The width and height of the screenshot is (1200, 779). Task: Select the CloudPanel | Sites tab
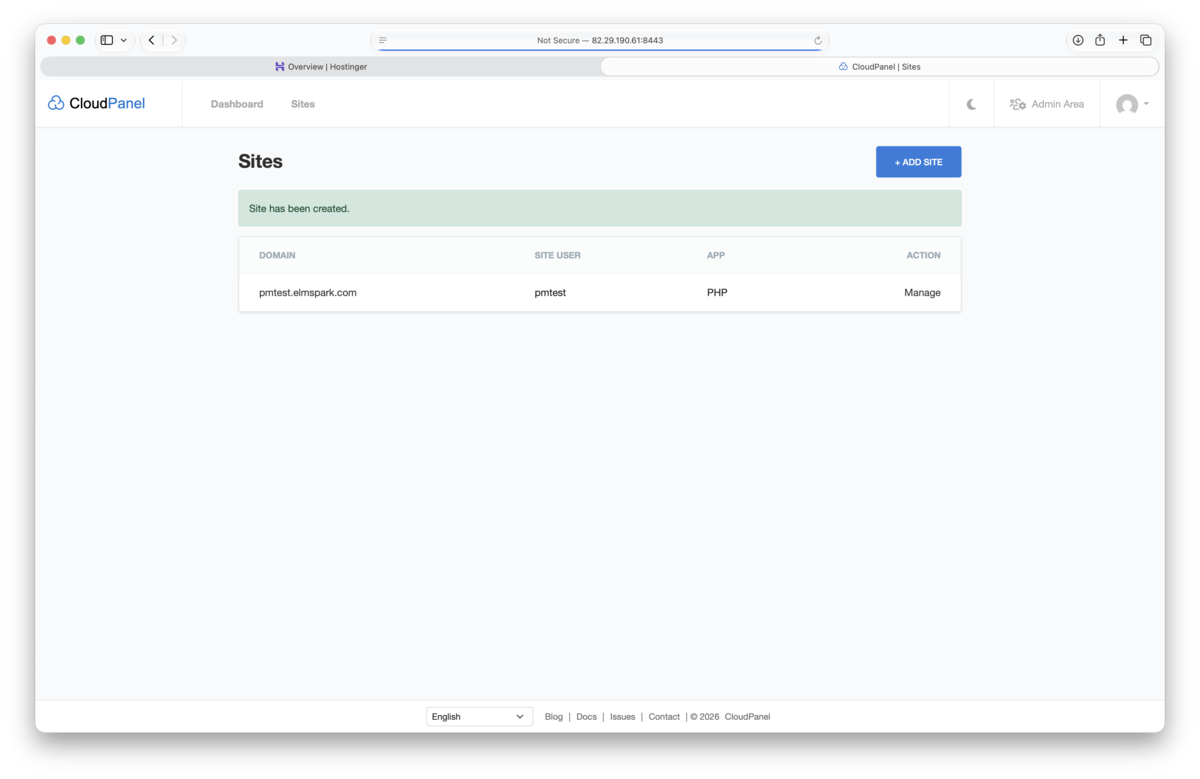pyautogui.click(x=880, y=67)
